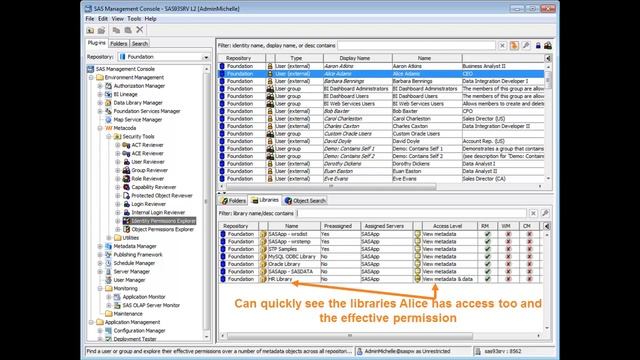Viewport: 640px width, 360px height.
Task: Click the left tree vertical scrollbar
Action: 207,203
